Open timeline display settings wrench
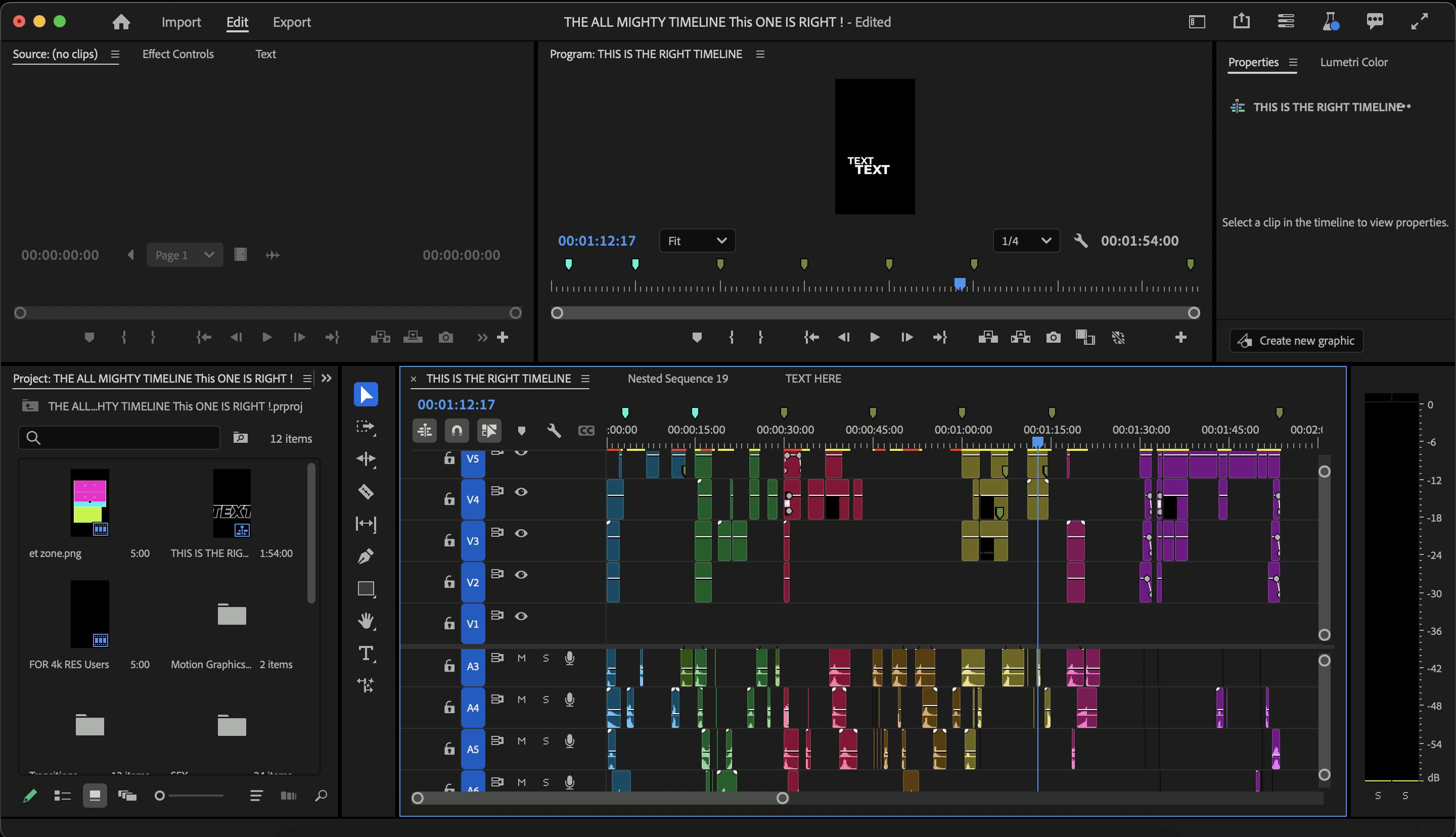 coord(554,431)
